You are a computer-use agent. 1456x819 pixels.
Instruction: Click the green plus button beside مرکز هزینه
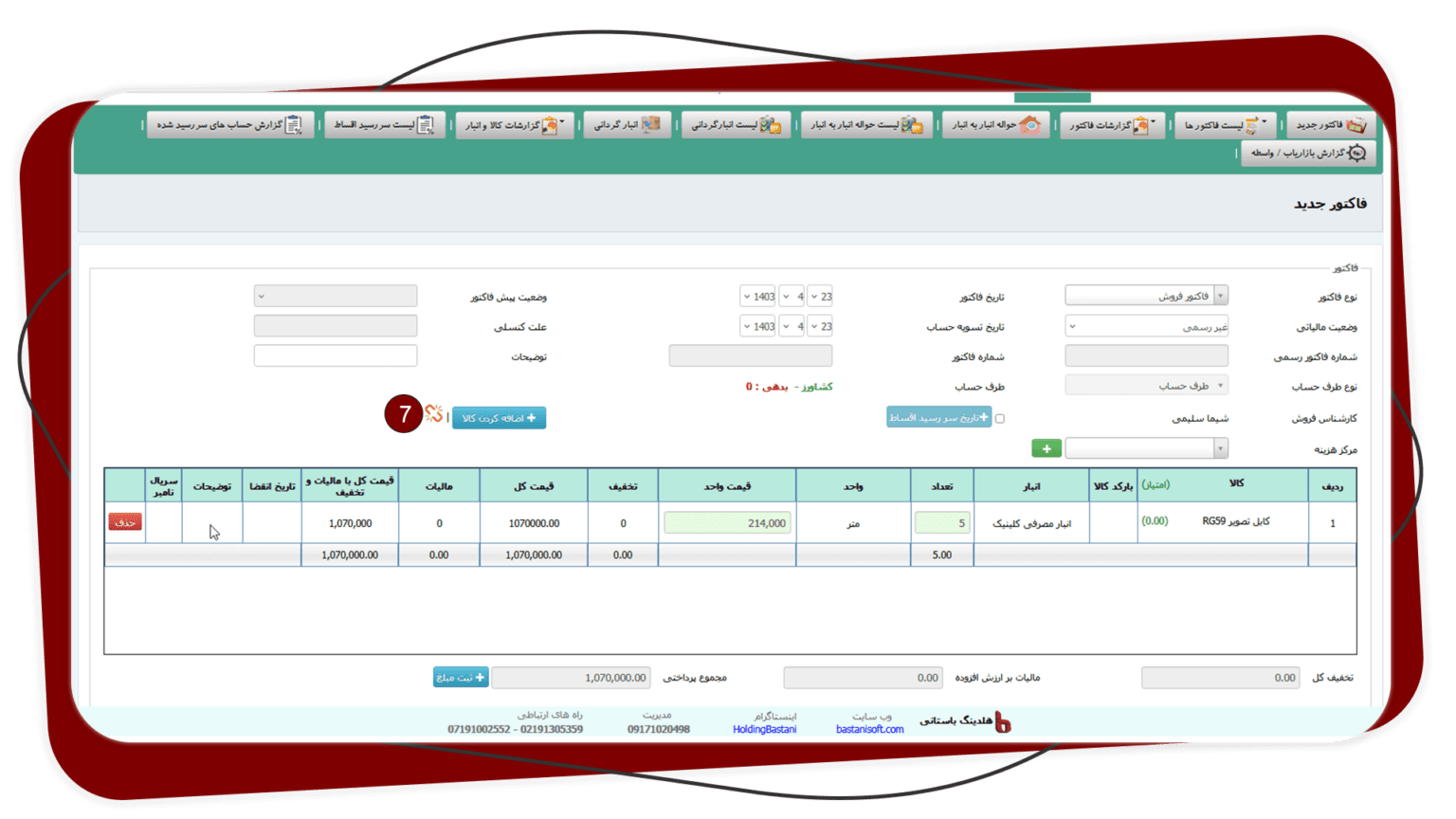pos(1046,448)
